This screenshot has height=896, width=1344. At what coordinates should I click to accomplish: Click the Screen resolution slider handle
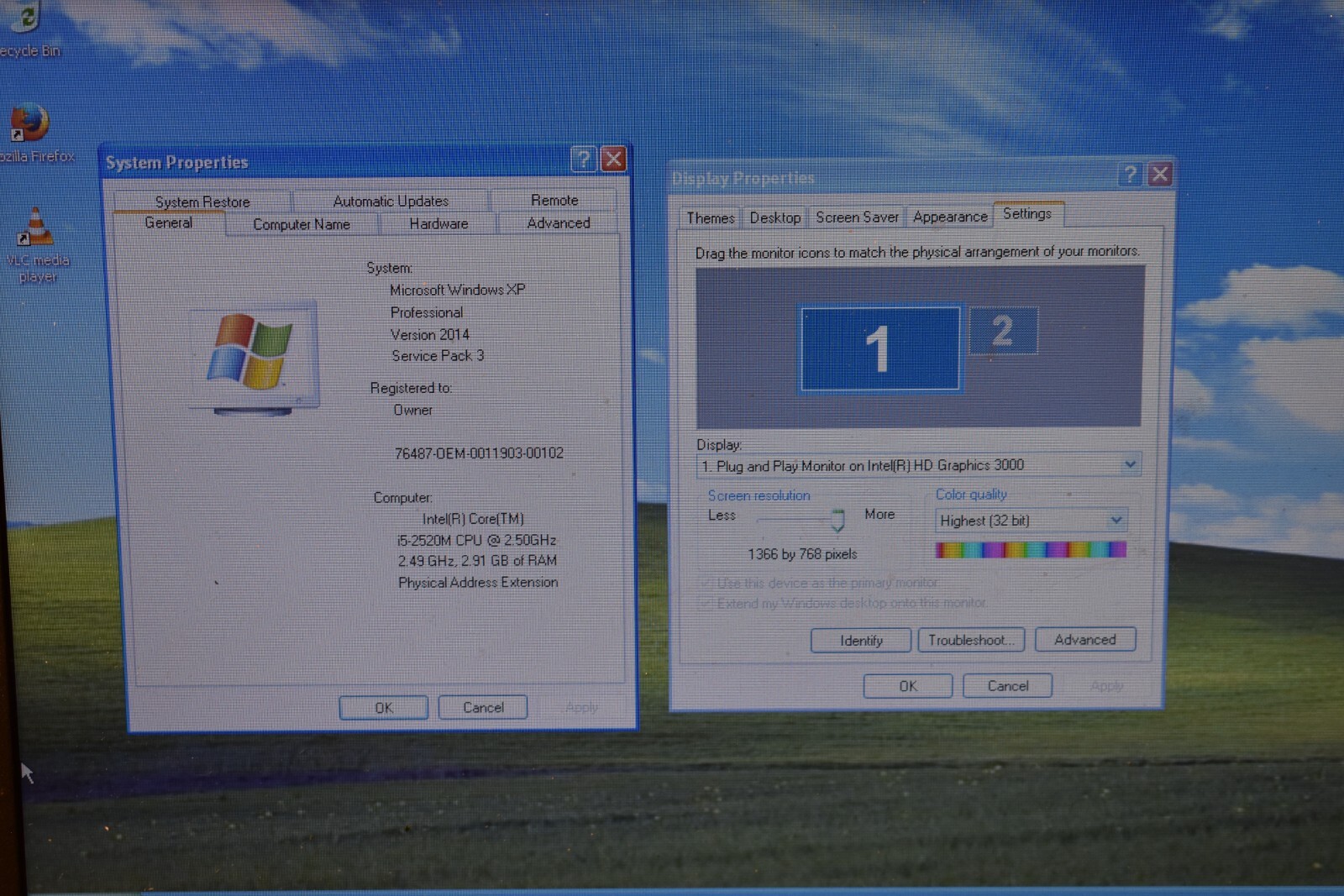click(x=837, y=521)
